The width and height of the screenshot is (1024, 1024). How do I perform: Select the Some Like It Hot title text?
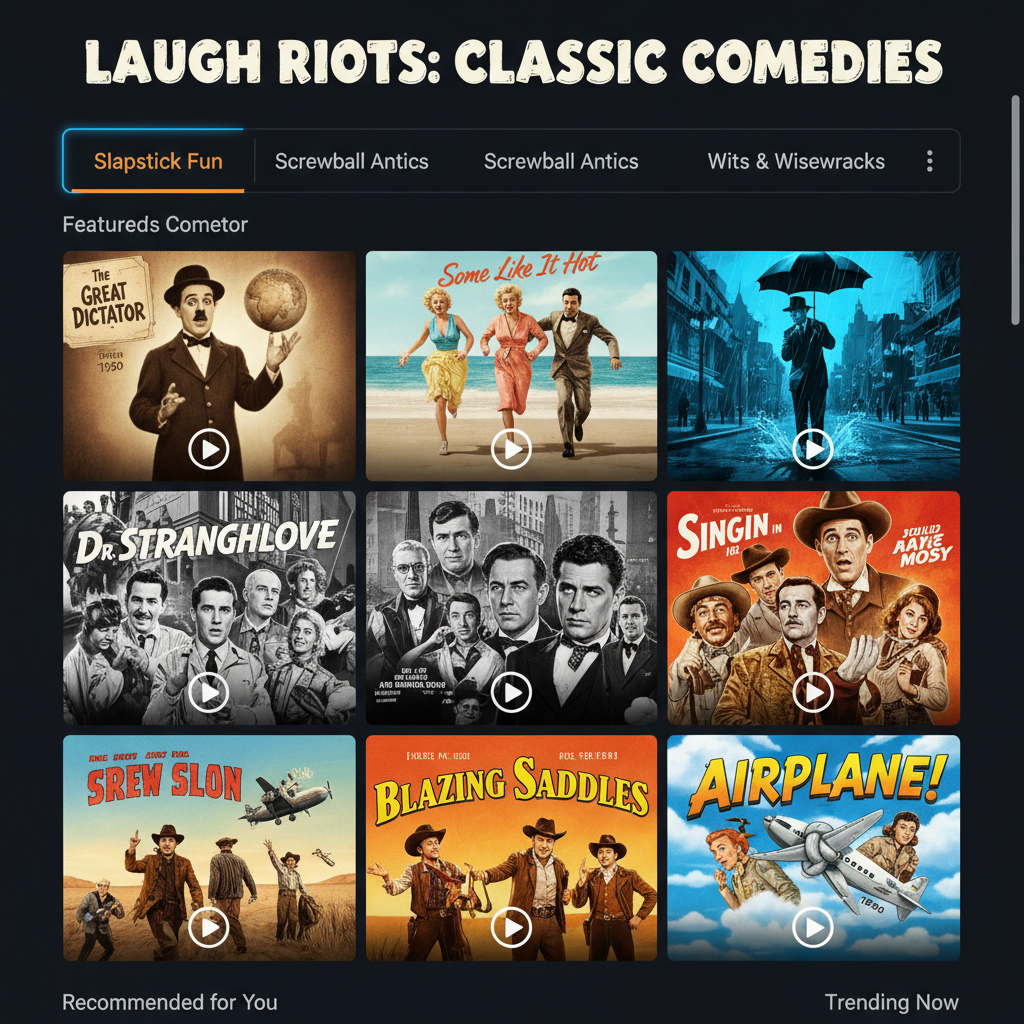coord(519,268)
